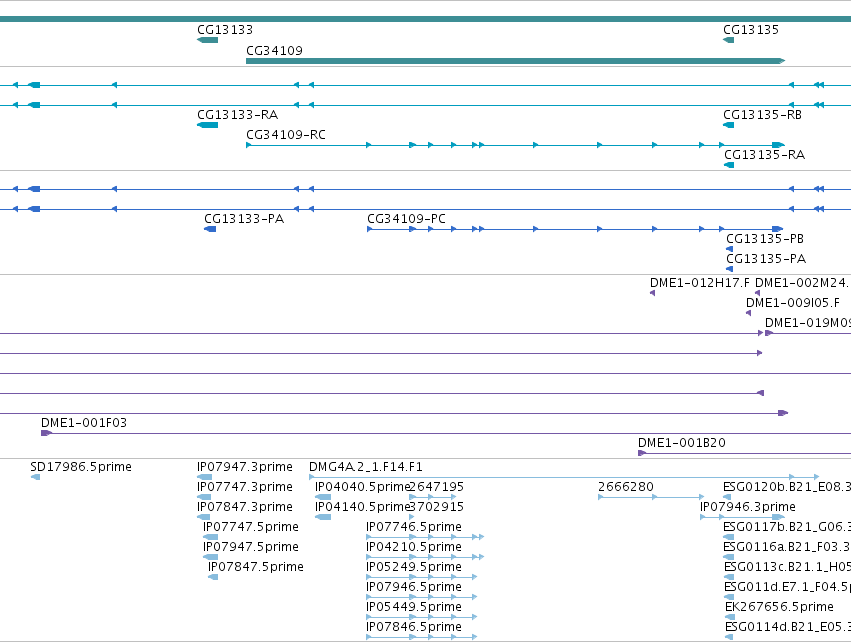Image resolution: width=851 pixels, height=642 pixels.
Task: Click the CG13133-RA transcript glyph
Action: tap(207, 125)
